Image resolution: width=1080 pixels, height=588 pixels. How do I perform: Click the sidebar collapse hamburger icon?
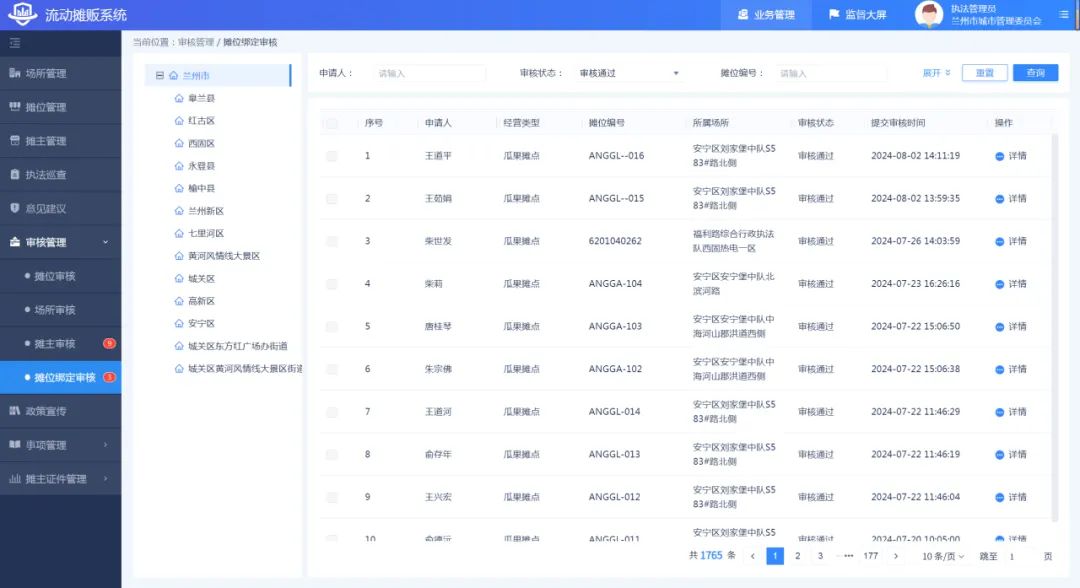coord(15,43)
